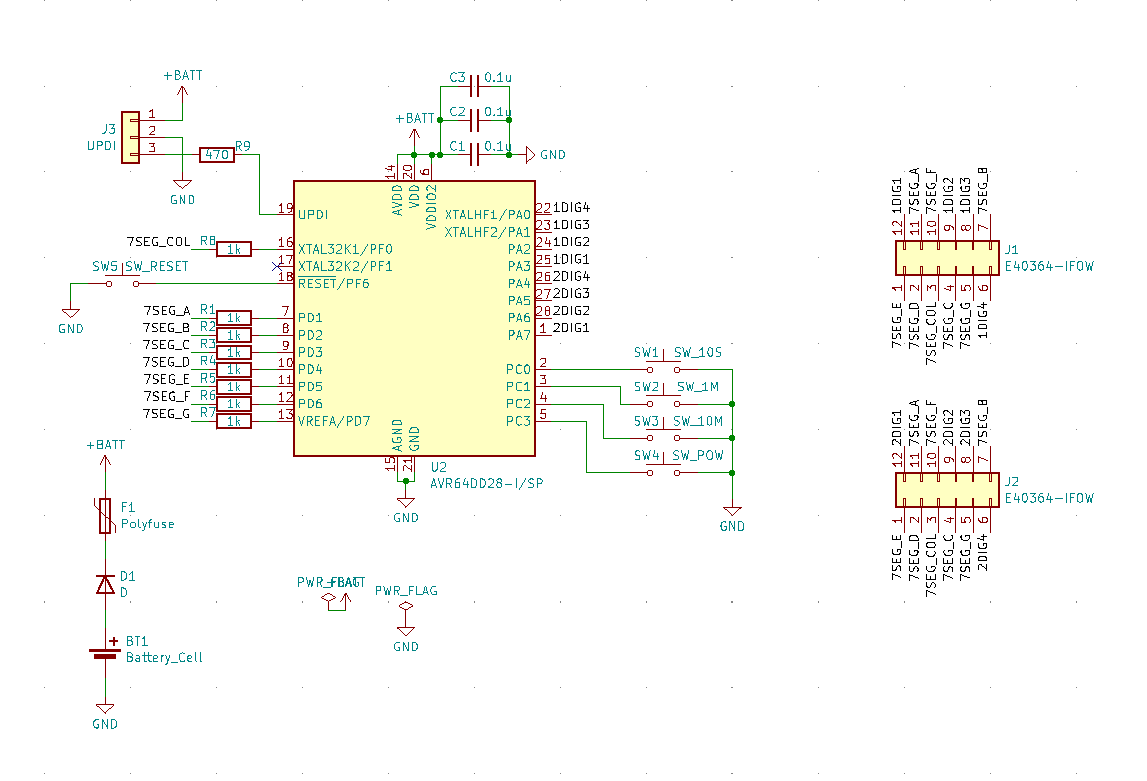Screen dimensions: 1147x781
Task: Click the no-connect marker on XTAL32K2/PF1
Action: pyautogui.click(x=277, y=267)
